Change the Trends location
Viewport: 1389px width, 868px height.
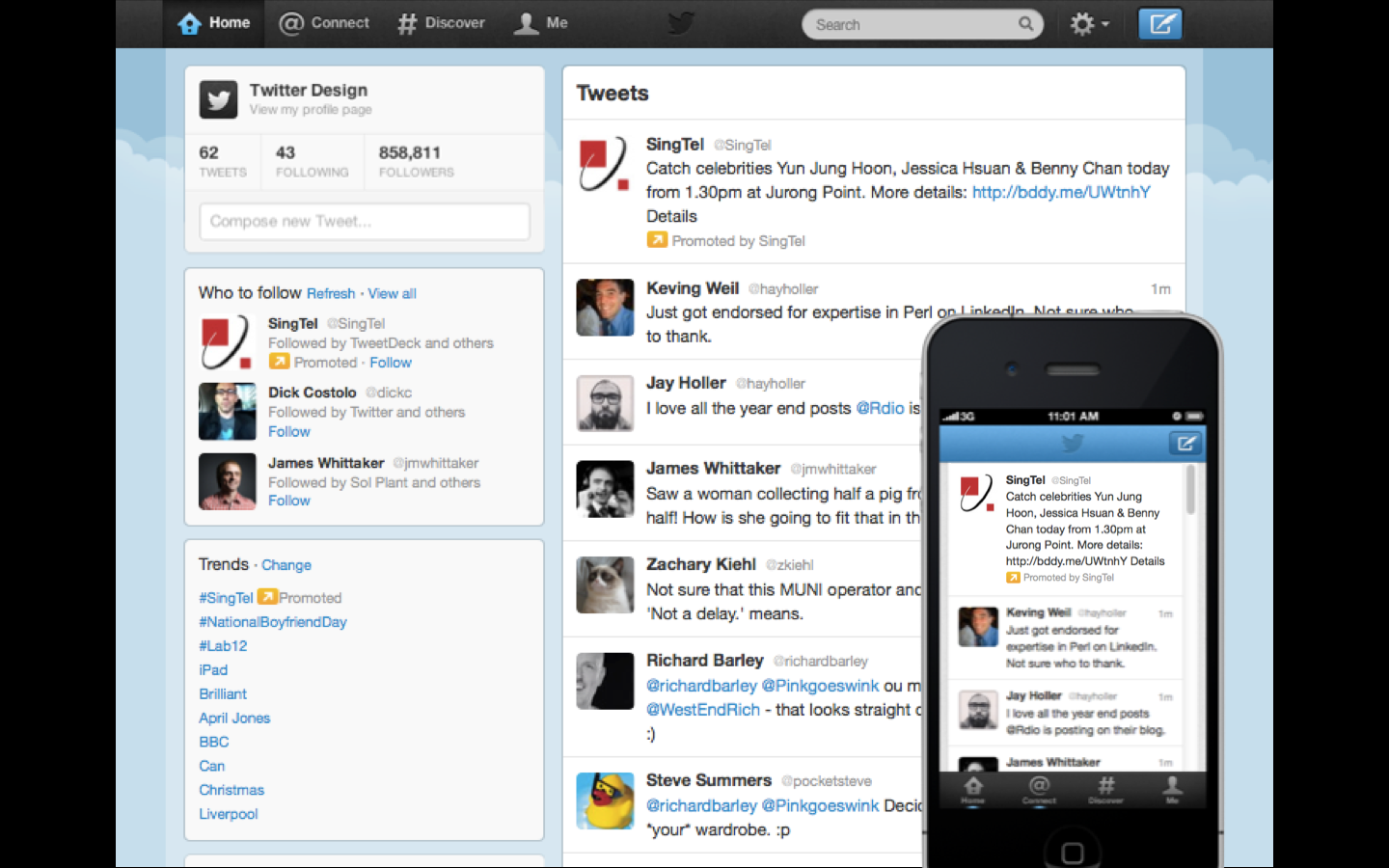[x=286, y=565]
